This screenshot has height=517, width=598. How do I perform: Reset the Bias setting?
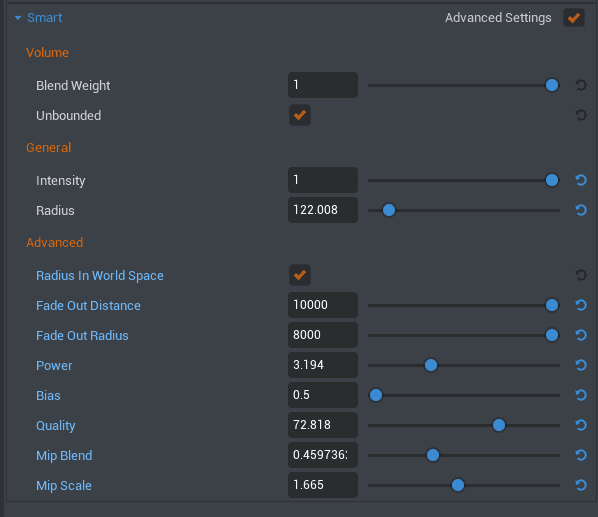[581, 395]
